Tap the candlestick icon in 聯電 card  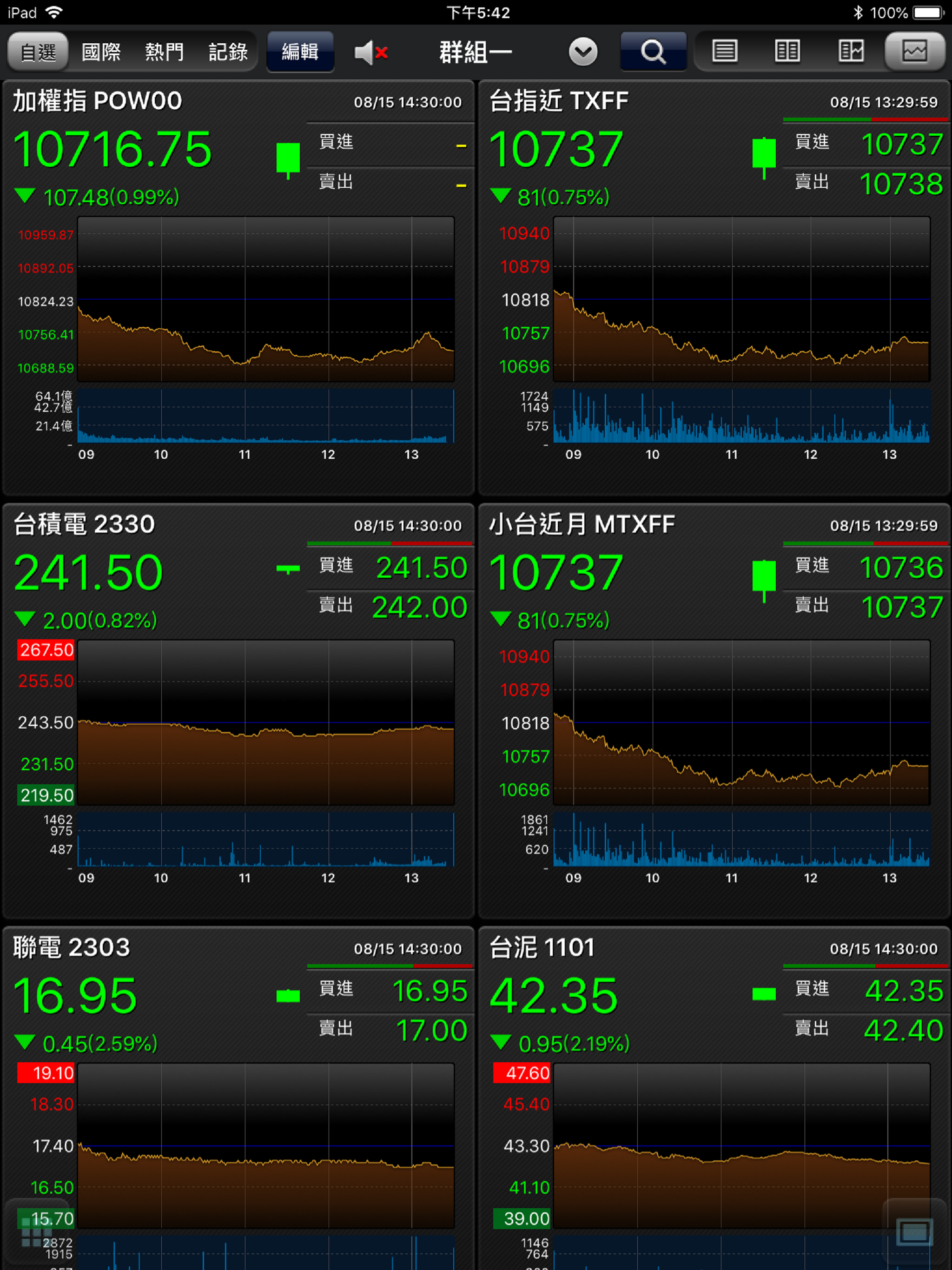[288, 996]
